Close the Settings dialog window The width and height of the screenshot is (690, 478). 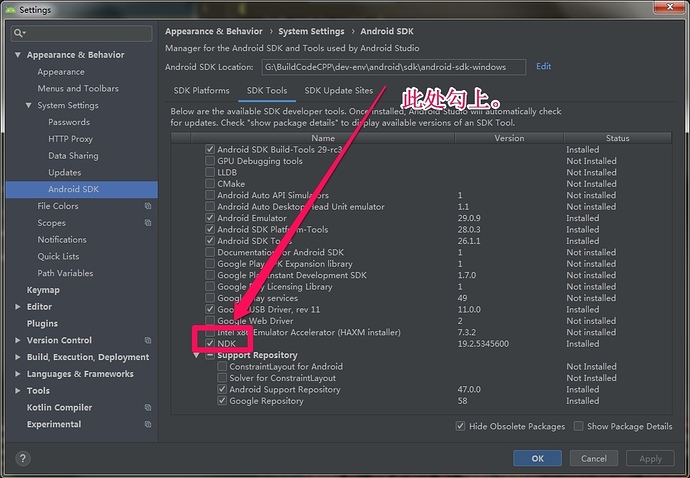click(x=669, y=6)
